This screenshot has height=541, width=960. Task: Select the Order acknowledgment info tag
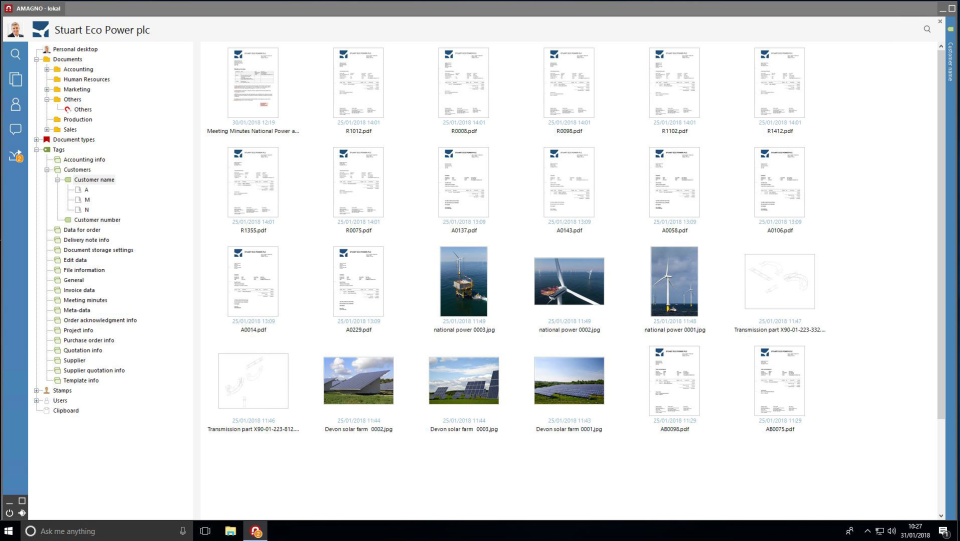coord(100,320)
